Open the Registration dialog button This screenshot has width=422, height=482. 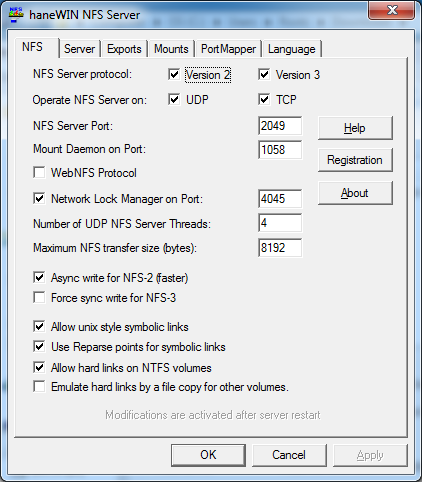click(355, 160)
